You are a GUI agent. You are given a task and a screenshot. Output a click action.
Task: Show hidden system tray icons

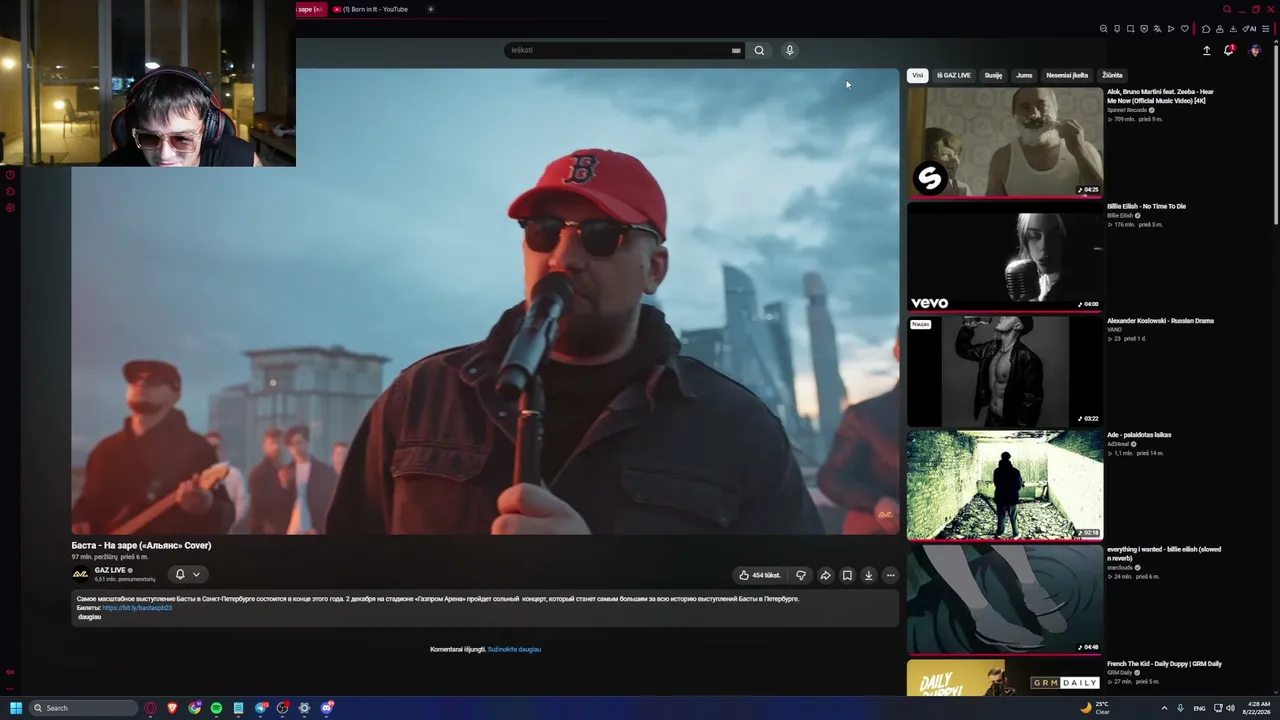pos(1164,708)
